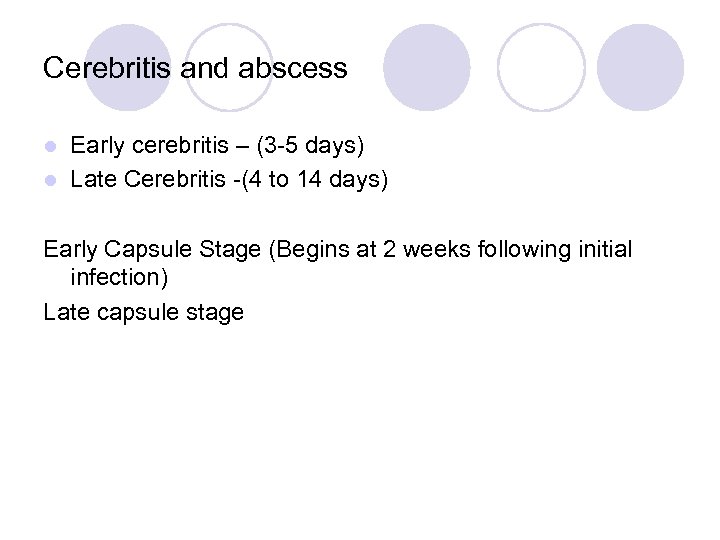Select the rightmost filled lavender circle
Image resolution: width=720 pixels, height=540 pixels.
pos(640,68)
